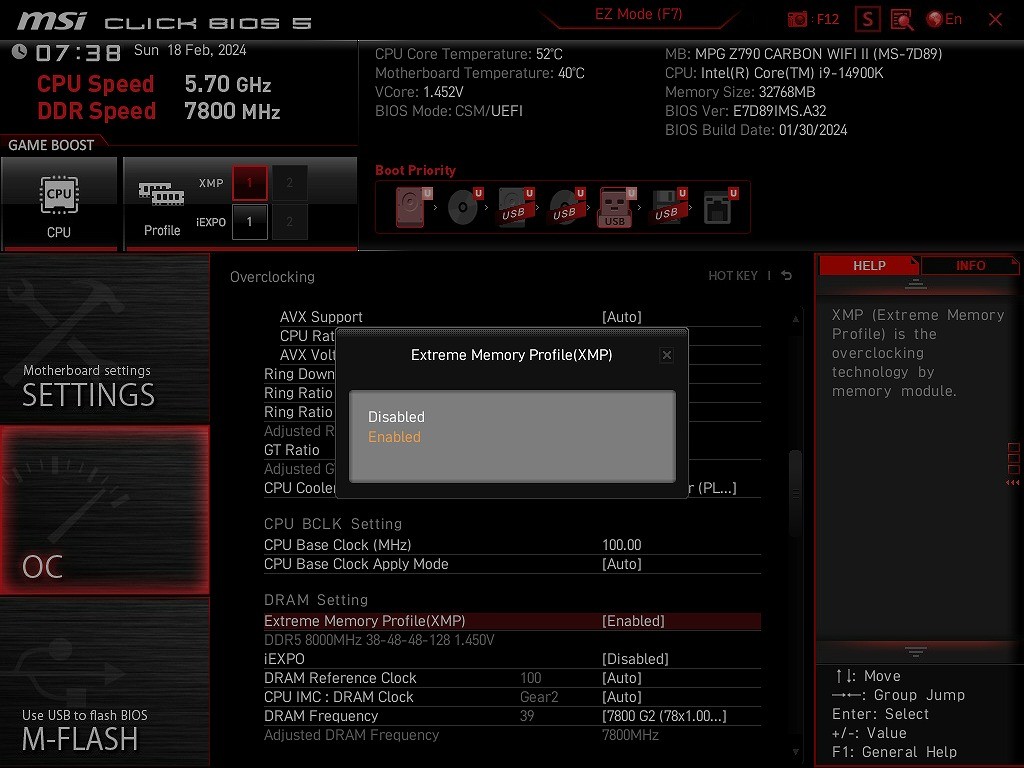
Task: Open the iEXPO Disabled value dropdown
Action: pos(634,659)
